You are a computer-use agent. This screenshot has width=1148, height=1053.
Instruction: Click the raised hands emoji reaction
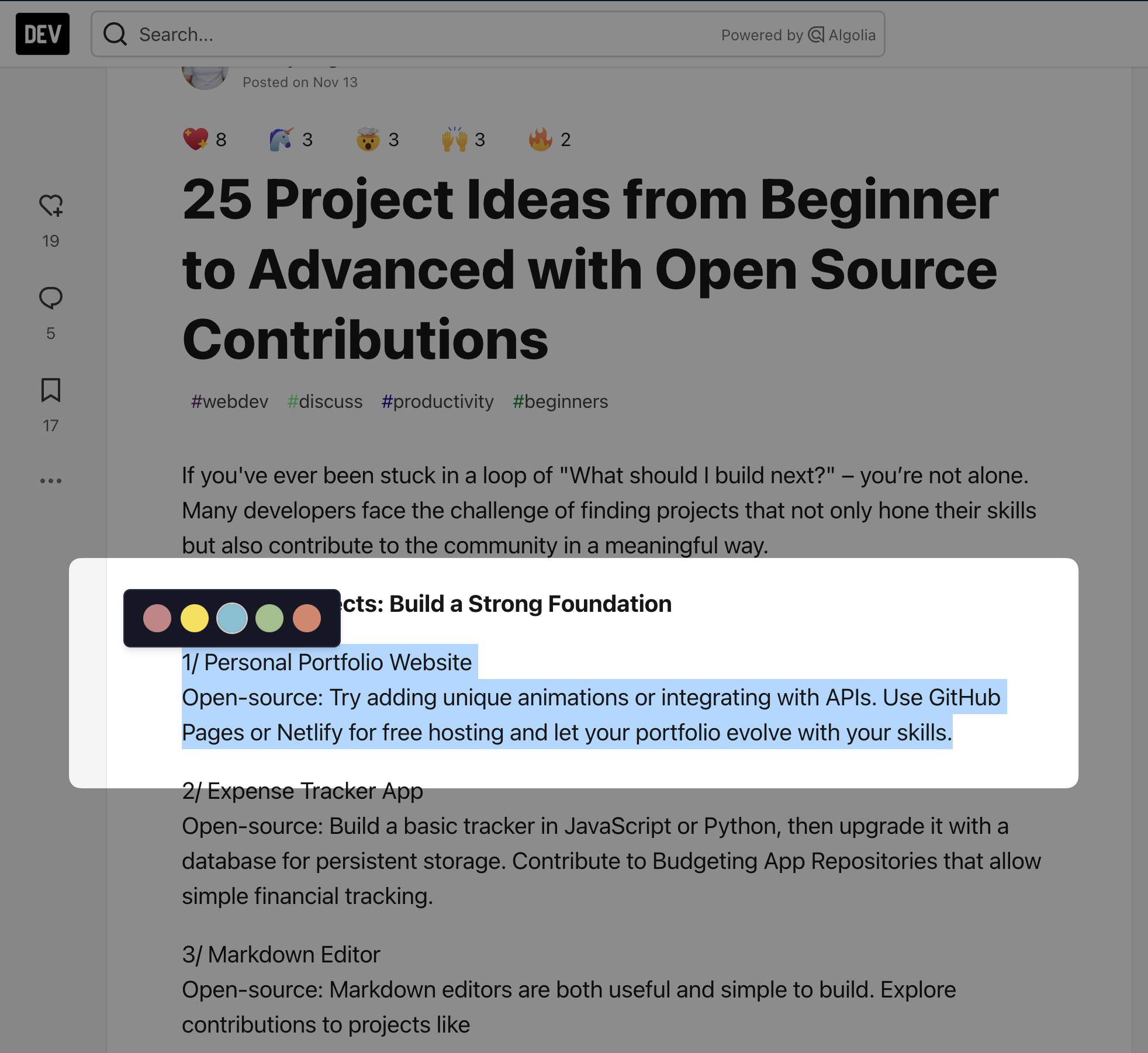point(454,140)
